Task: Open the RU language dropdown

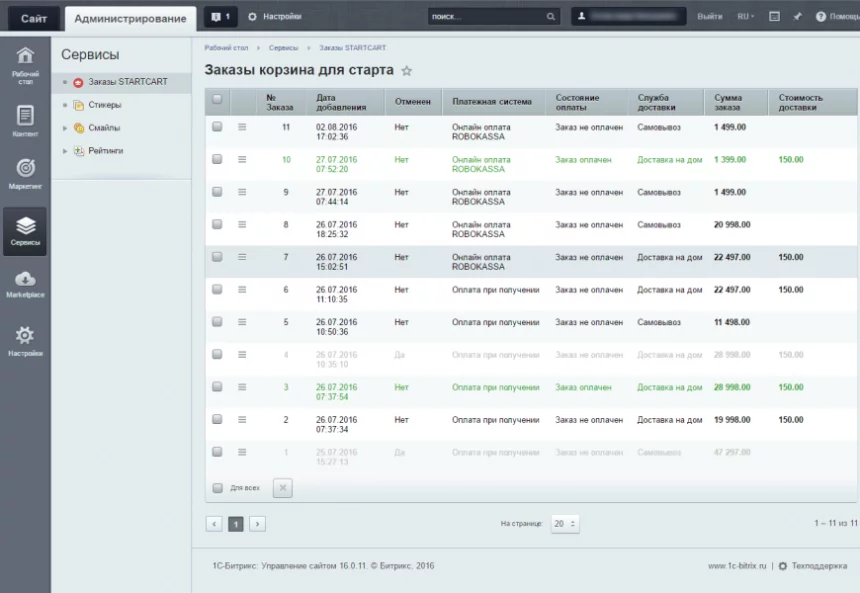Action: pyautogui.click(x=745, y=17)
